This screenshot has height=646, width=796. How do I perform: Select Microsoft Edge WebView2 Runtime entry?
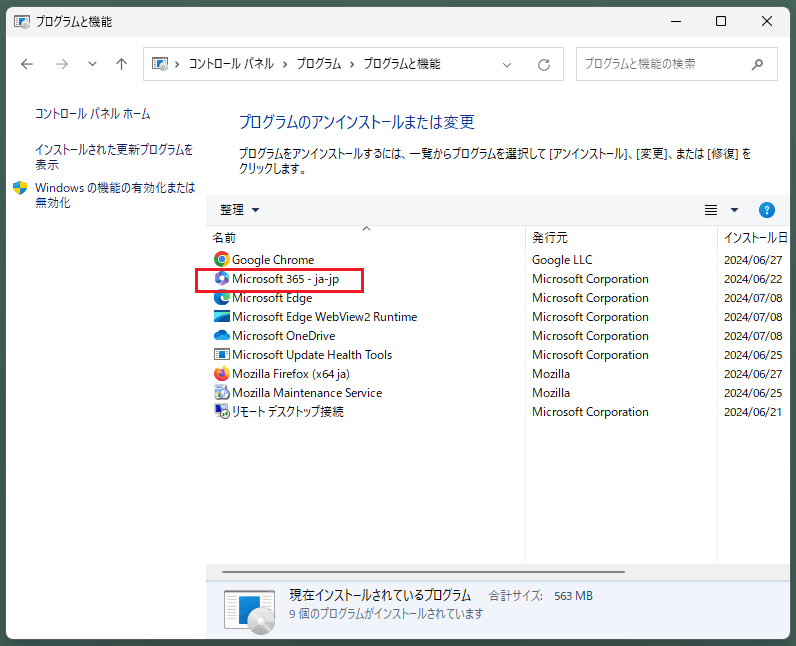point(324,317)
